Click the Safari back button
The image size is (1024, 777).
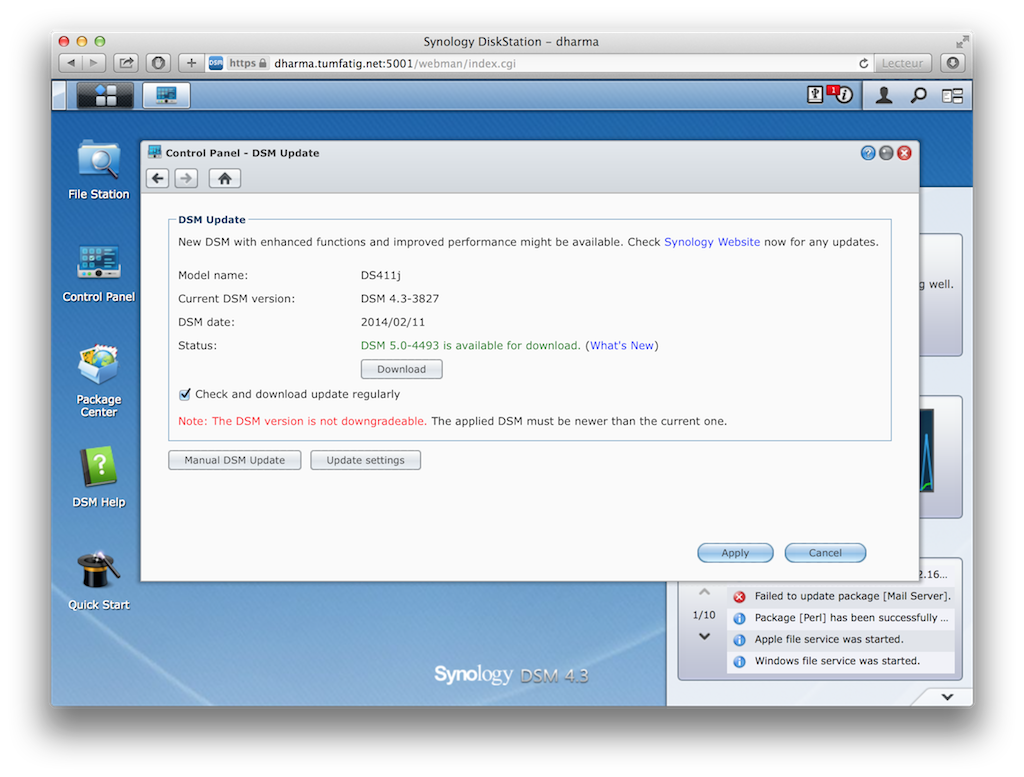[71, 63]
